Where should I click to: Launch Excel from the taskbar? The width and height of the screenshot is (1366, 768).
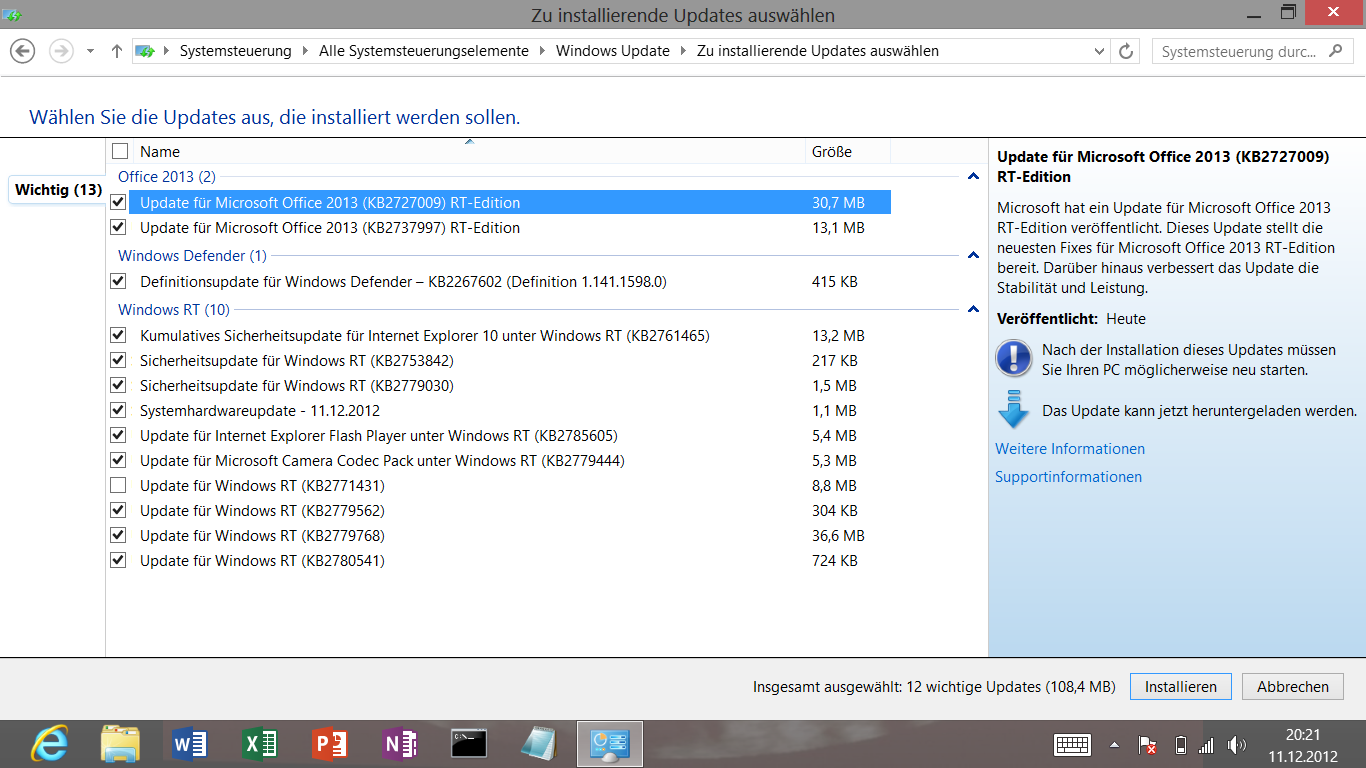260,744
